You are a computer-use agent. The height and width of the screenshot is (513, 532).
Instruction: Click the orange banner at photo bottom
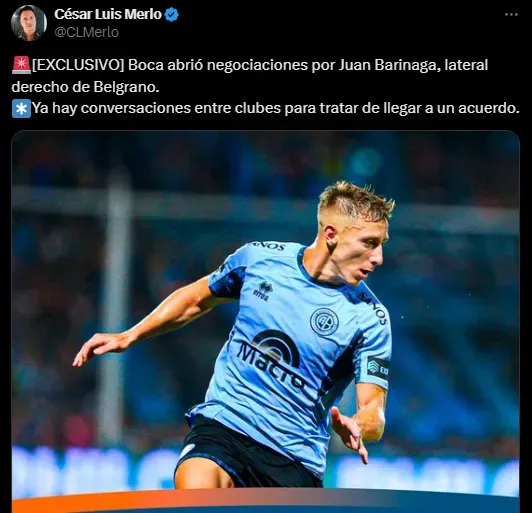pyautogui.click(x=265, y=501)
